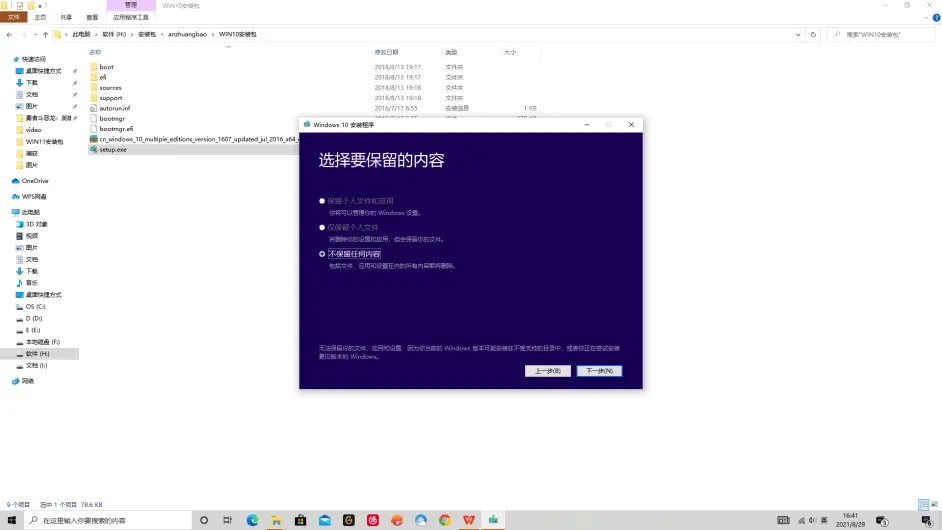Switch to large icons view in status bar
This screenshot has width=942, height=530.
point(934,505)
